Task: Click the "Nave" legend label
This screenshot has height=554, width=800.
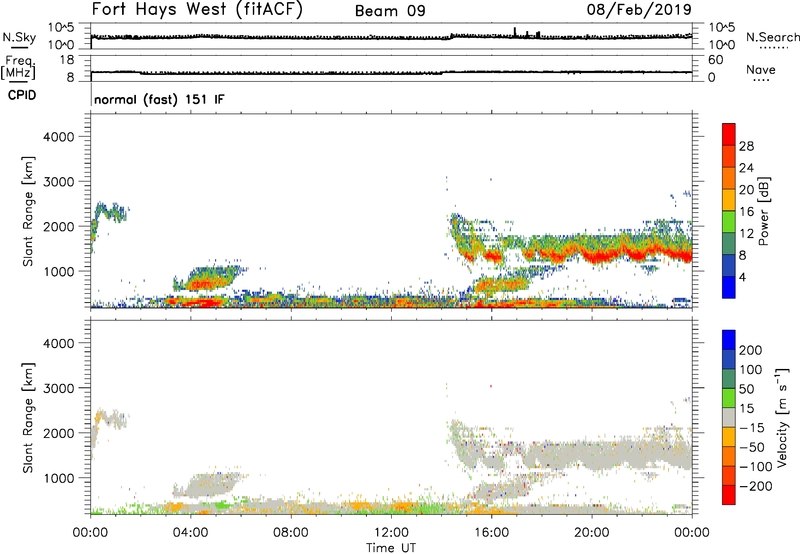Action: 761,69
